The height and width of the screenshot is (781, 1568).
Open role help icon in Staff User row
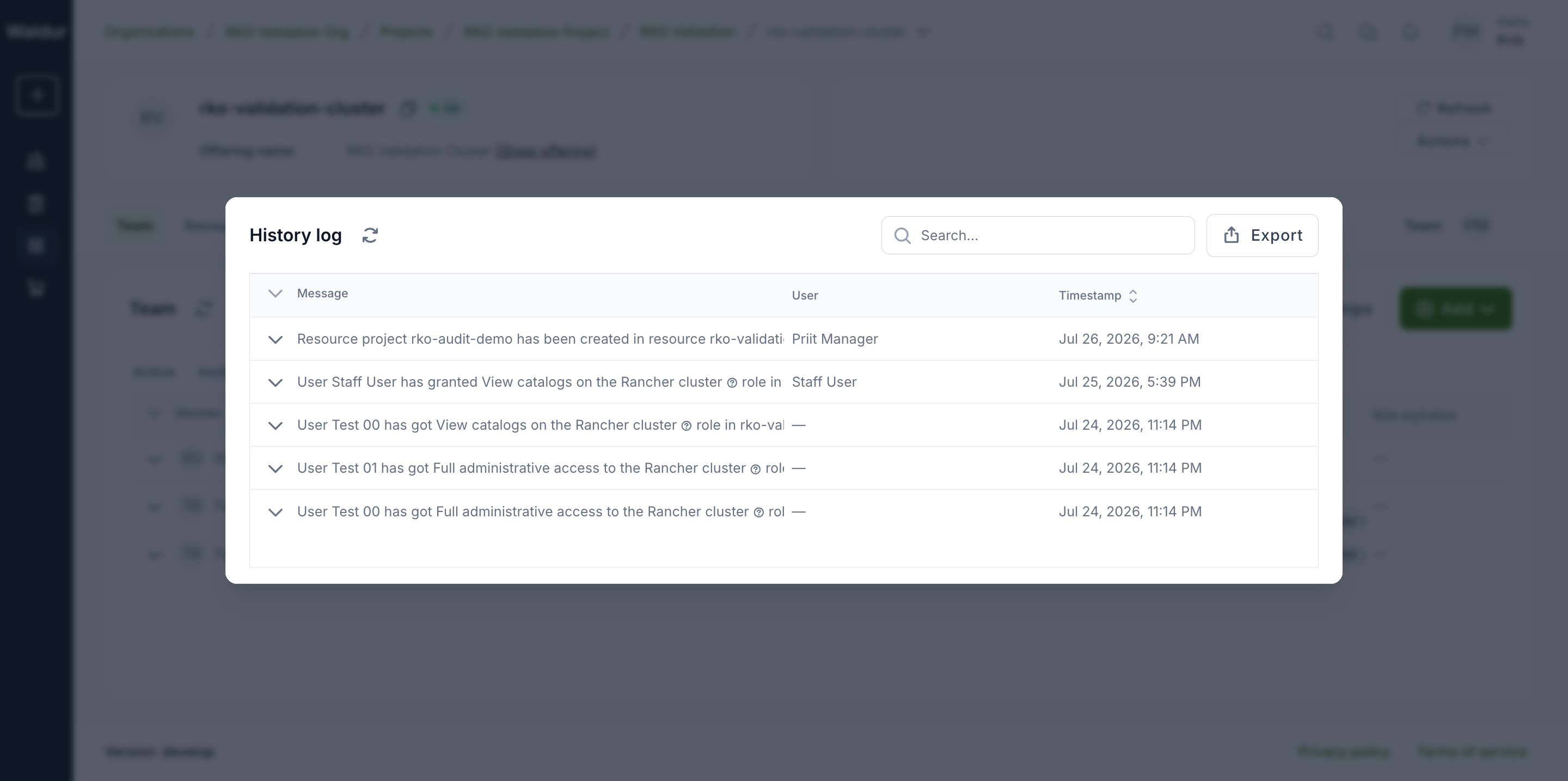click(x=732, y=383)
